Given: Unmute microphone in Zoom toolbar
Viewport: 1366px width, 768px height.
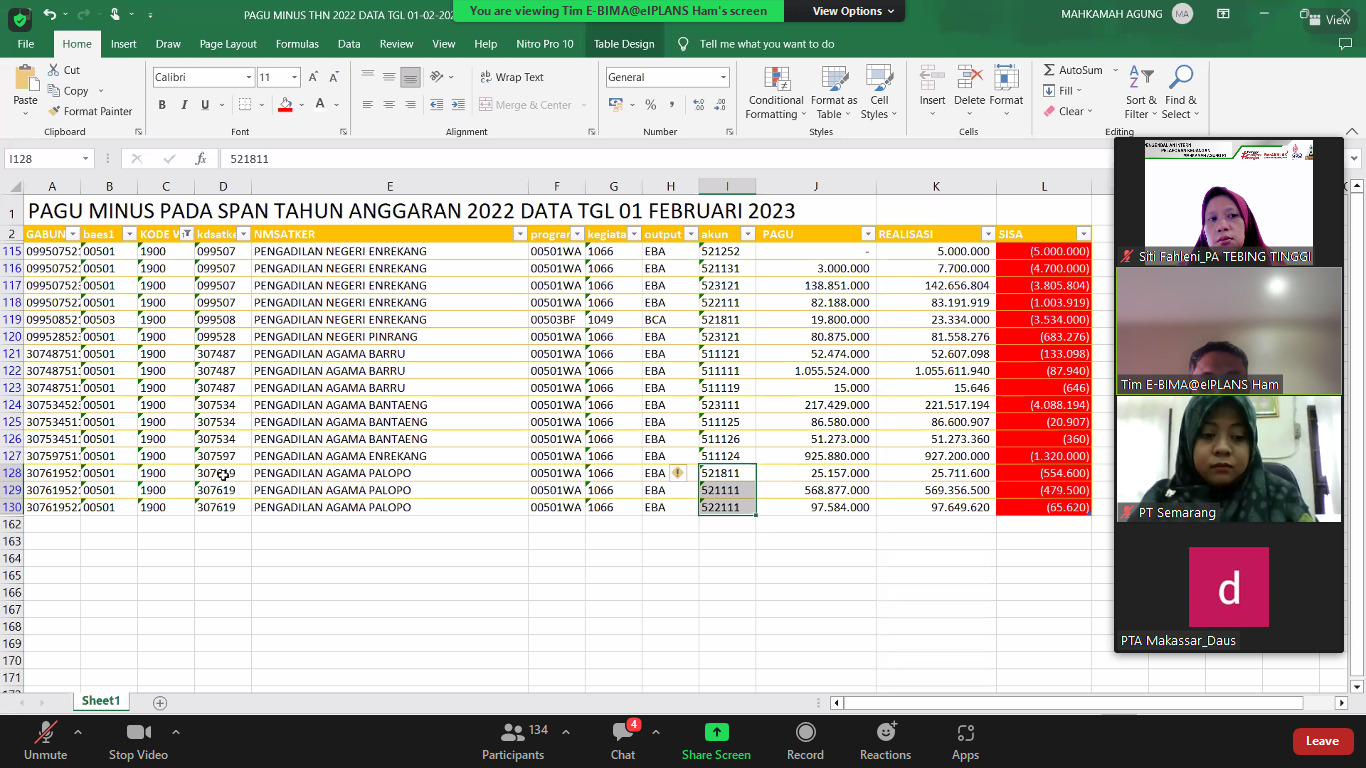Looking at the screenshot, I should click(x=45, y=741).
